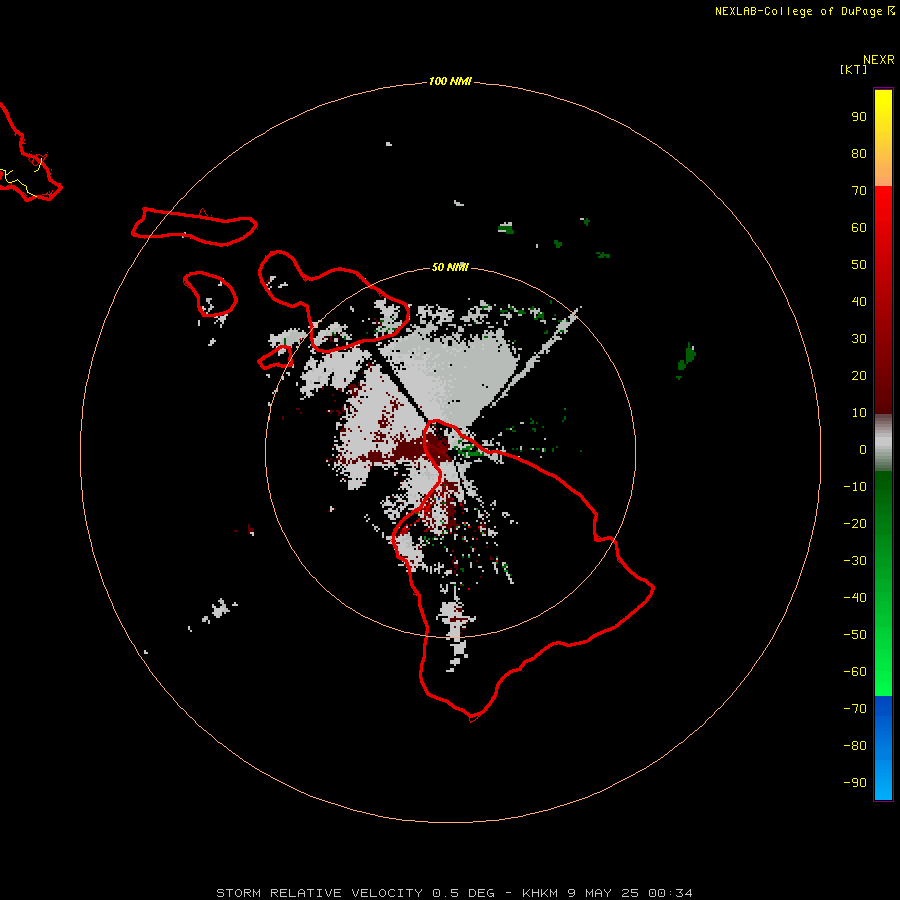Click the bright red segment of color bar

coord(883,207)
